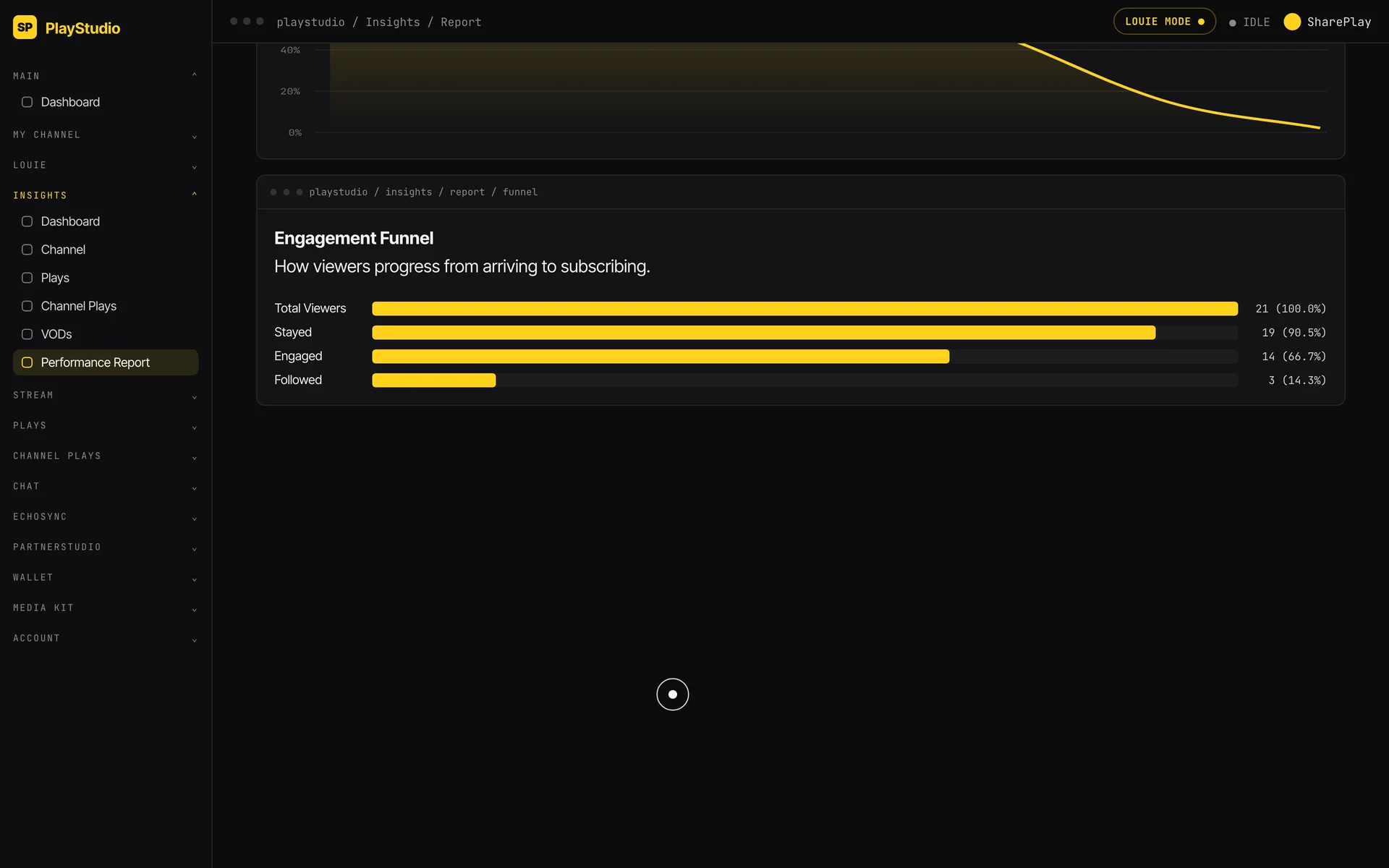Image resolution: width=1389 pixels, height=868 pixels.
Task: Click the Plays item icon in Insights
Action: (x=27, y=278)
